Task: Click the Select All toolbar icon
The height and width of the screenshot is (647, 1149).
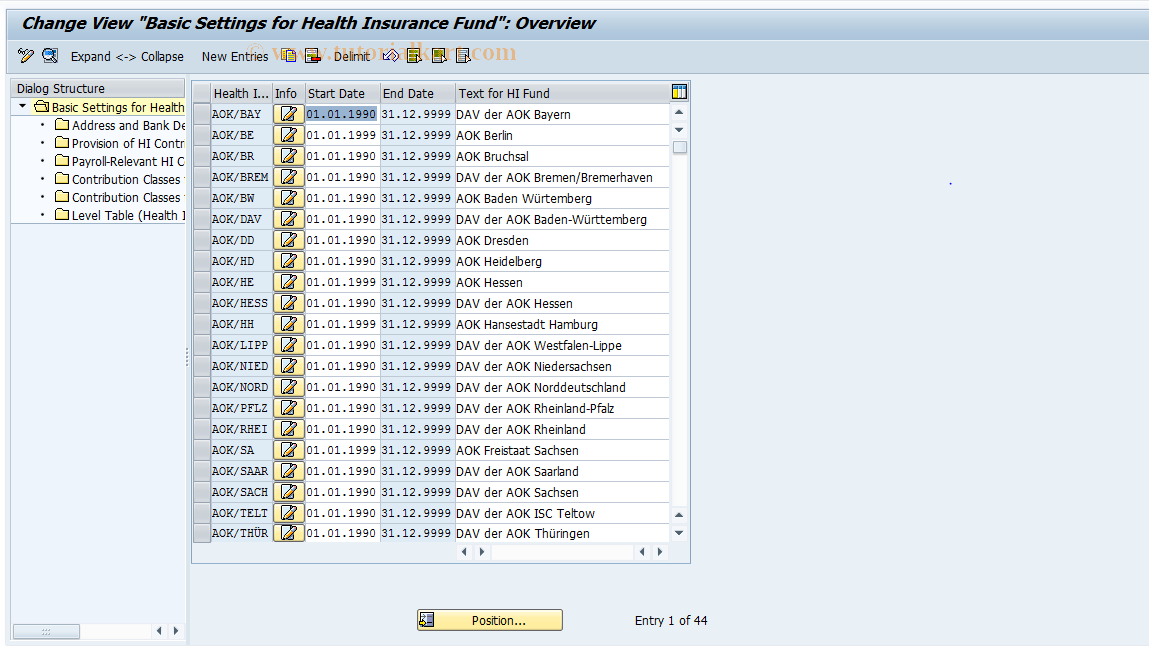Action: (415, 56)
